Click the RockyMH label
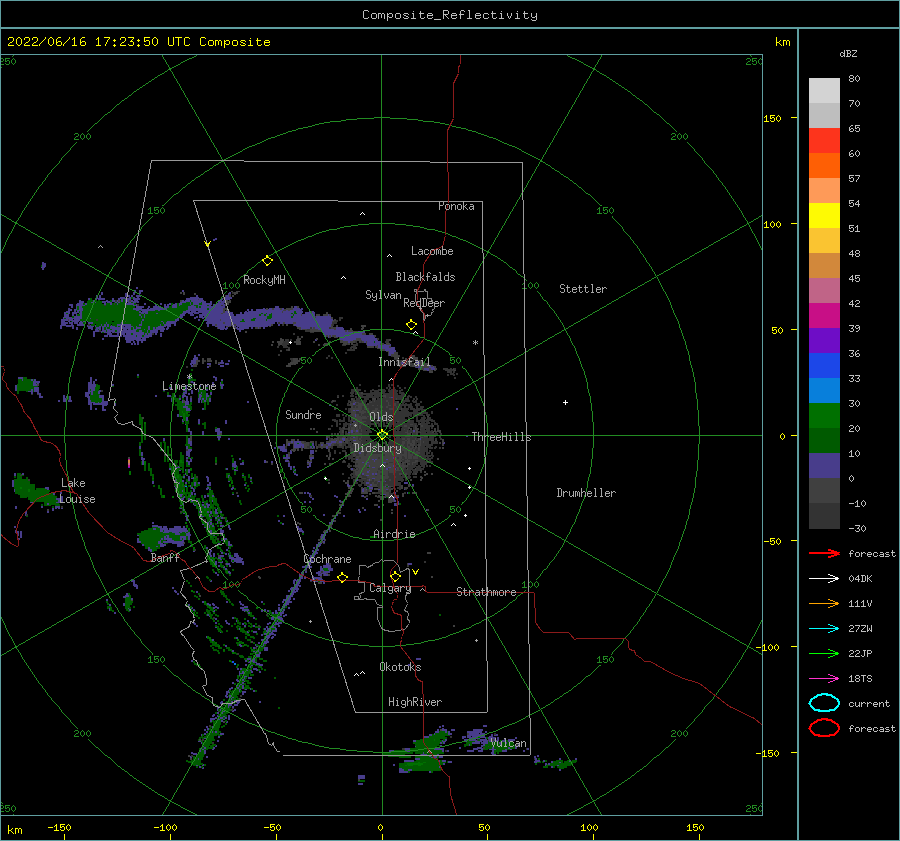This screenshot has height=841, width=900. click(x=264, y=280)
